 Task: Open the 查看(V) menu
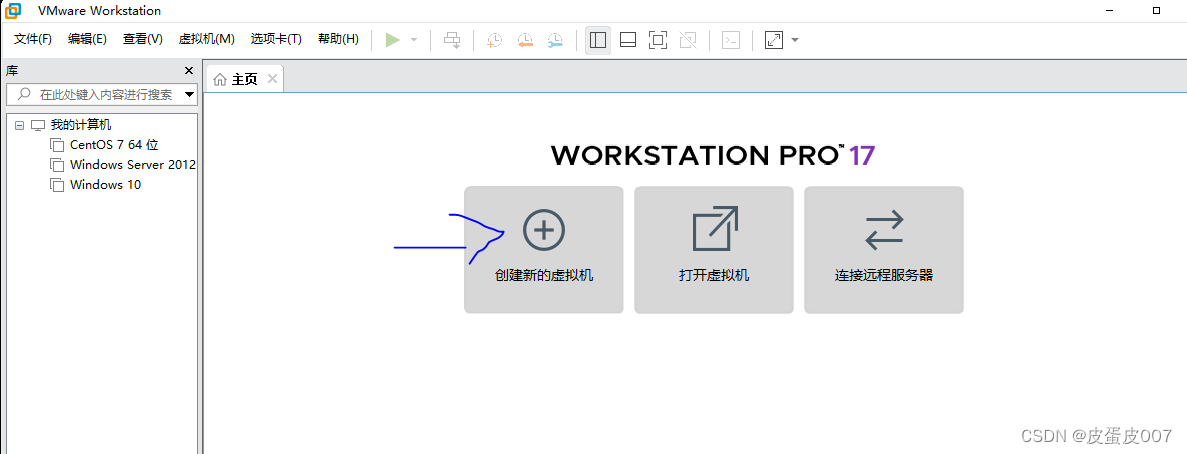(143, 39)
